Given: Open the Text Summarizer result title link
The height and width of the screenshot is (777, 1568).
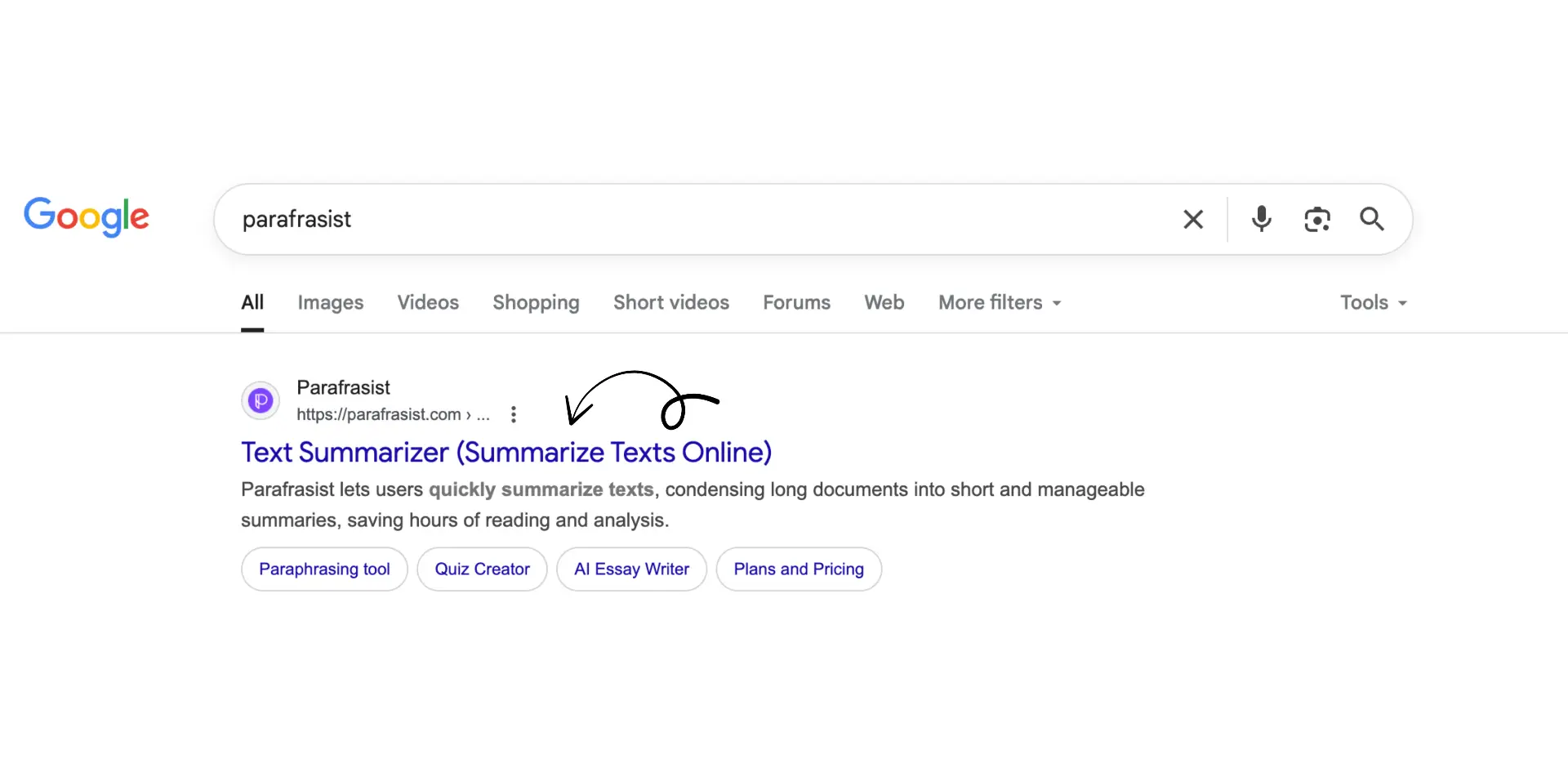Looking at the screenshot, I should pyautogui.click(x=506, y=452).
